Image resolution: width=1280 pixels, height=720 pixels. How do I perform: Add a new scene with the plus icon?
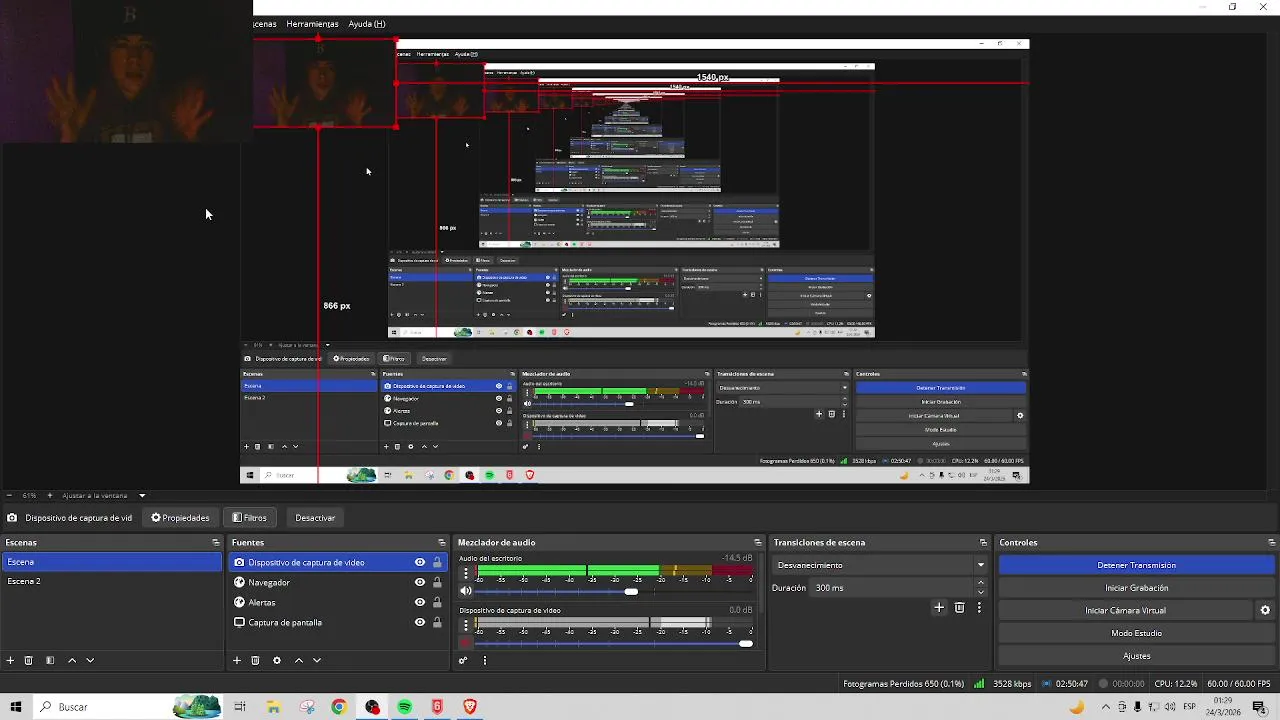pyautogui.click(x=10, y=660)
